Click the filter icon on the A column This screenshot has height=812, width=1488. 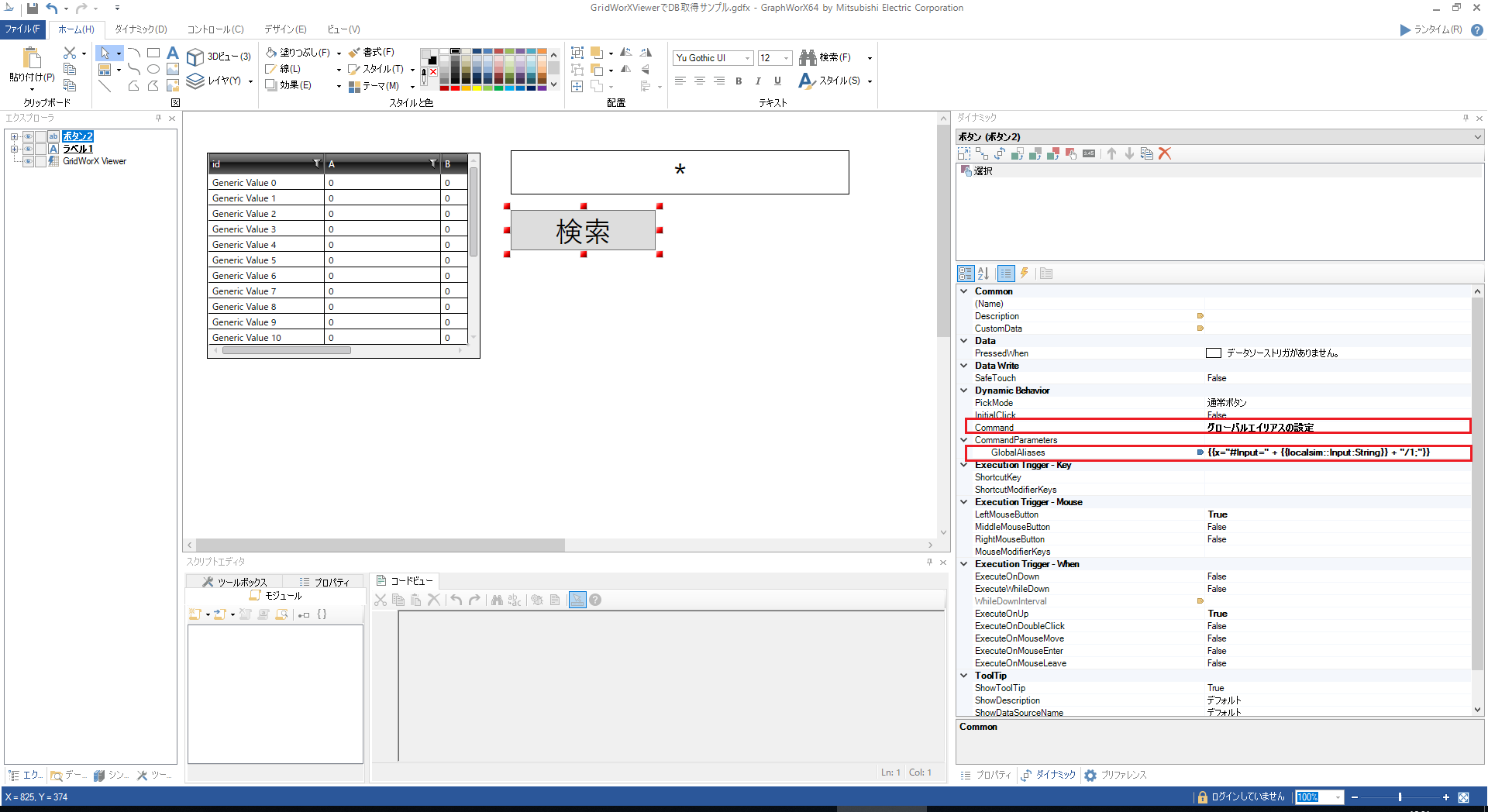click(432, 163)
